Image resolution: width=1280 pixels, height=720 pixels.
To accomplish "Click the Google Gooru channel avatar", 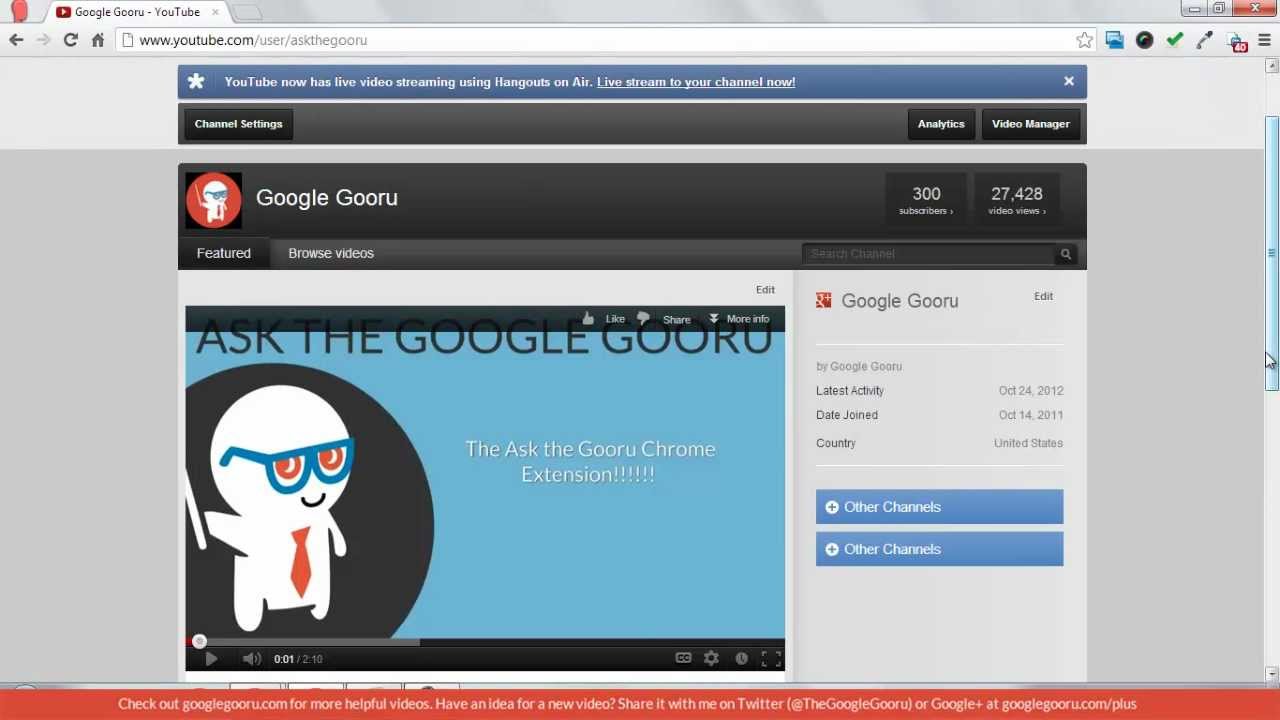I will pyautogui.click(x=213, y=200).
